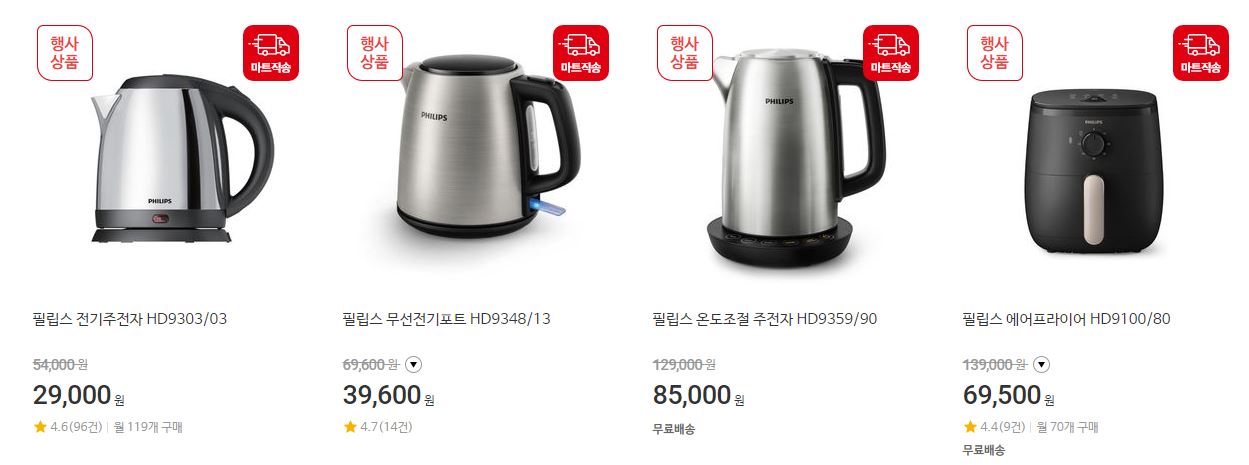Click the 행사상품 badge on HD9359/90 kettle
This screenshot has width=1249, height=465.
point(685,53)
